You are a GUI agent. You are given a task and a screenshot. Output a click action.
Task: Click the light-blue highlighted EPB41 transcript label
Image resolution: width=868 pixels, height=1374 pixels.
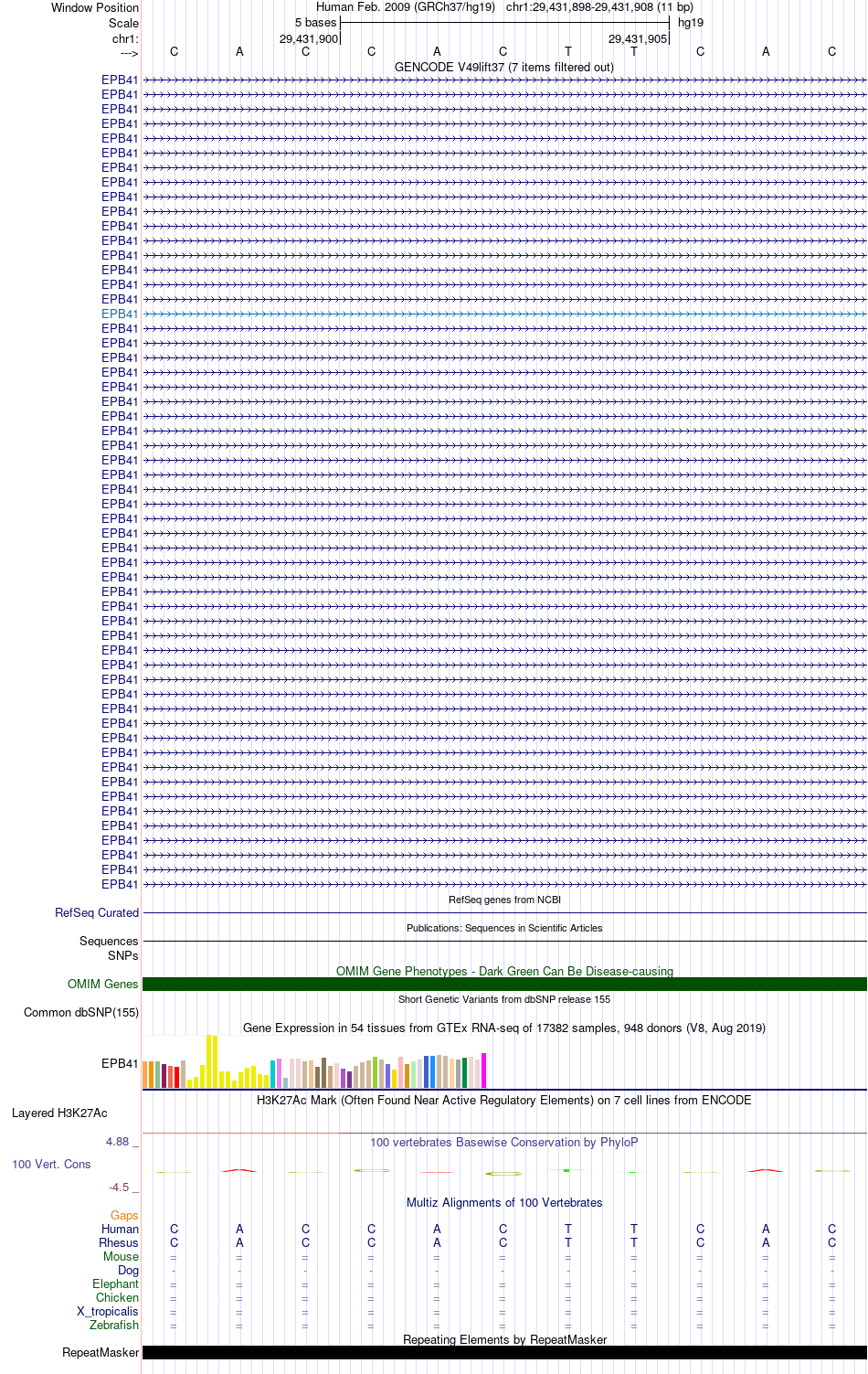click(x=120, y=314)
